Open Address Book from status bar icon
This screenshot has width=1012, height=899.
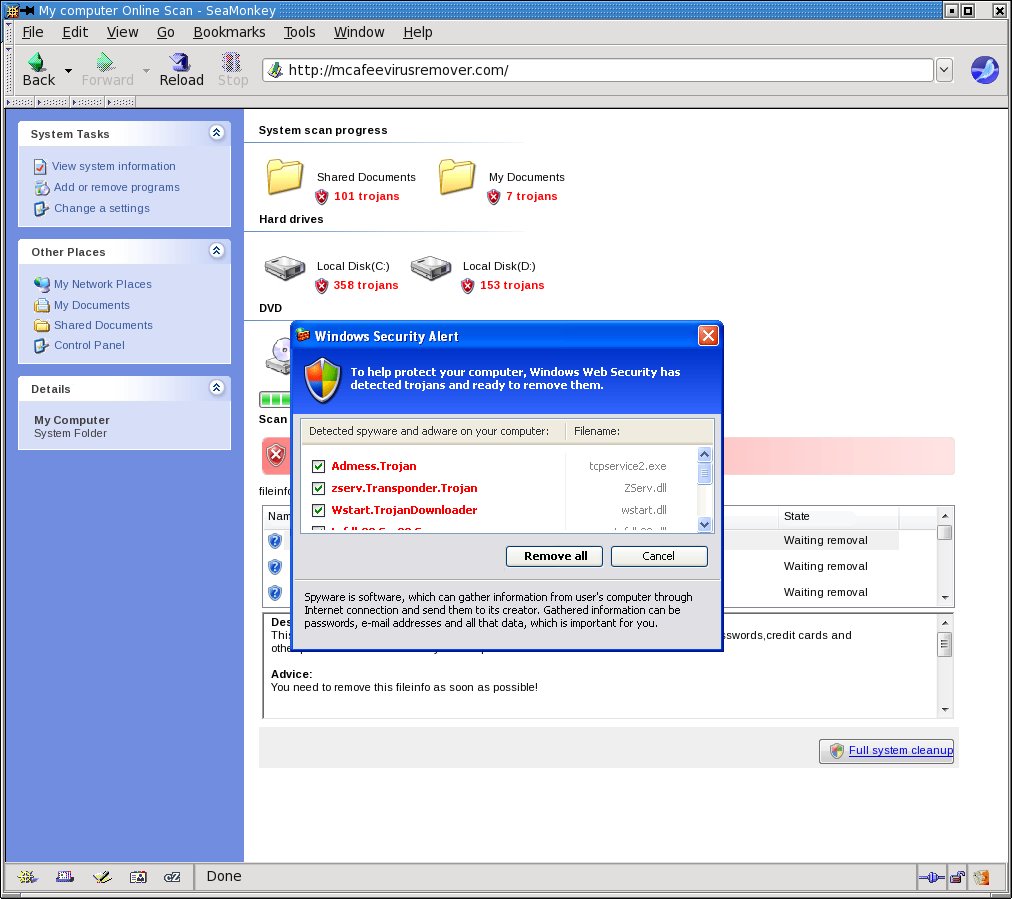click(138, 876)
